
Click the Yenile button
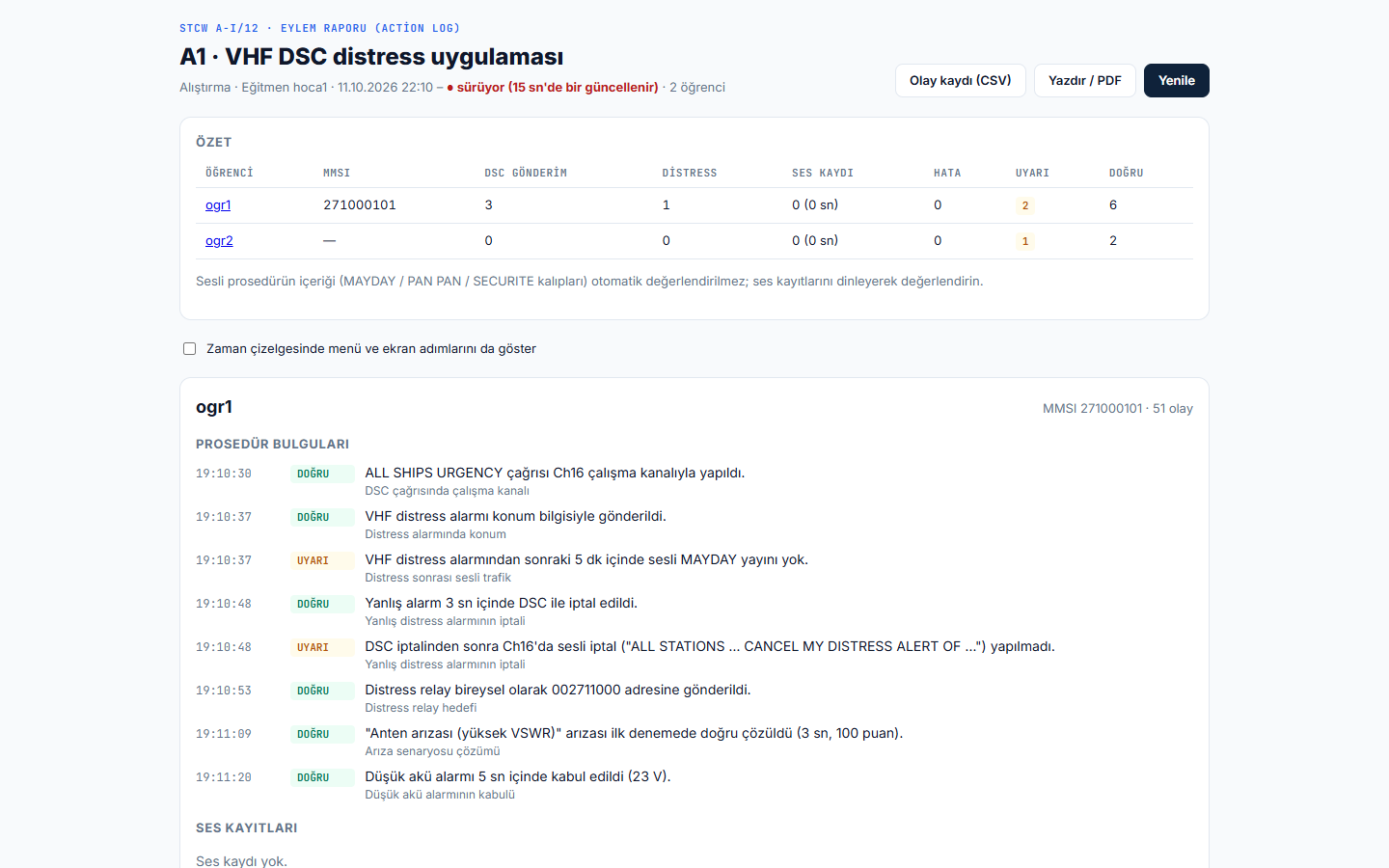tap(1176, 81)
